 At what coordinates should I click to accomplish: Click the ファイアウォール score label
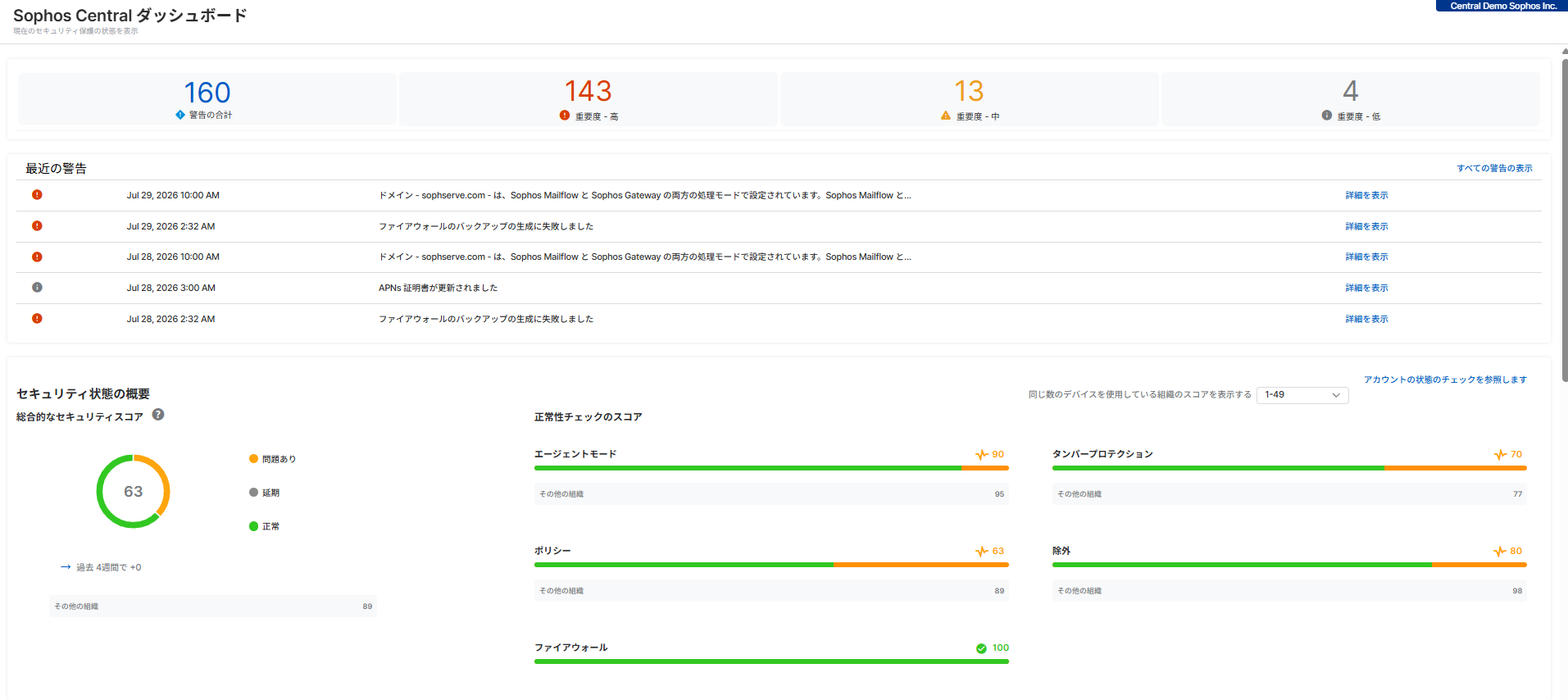pyautogui.click(x=571, y=648)
